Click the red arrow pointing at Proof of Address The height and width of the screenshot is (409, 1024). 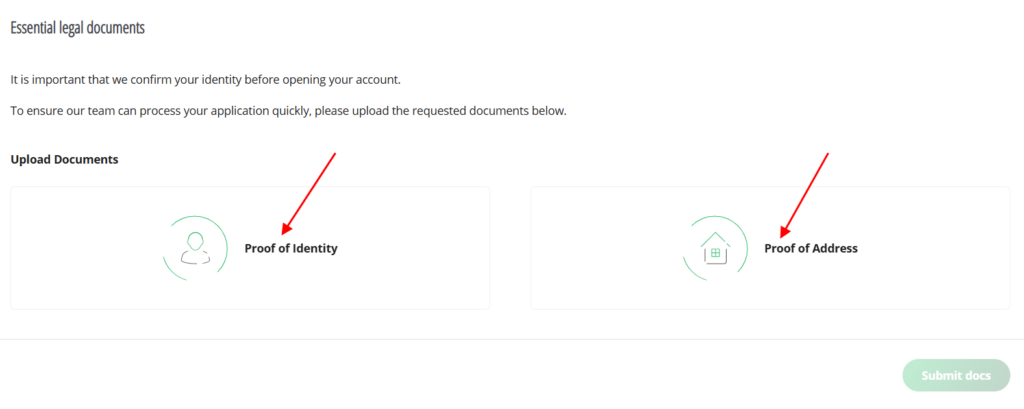pyautogui.click(x=805, y=192)
